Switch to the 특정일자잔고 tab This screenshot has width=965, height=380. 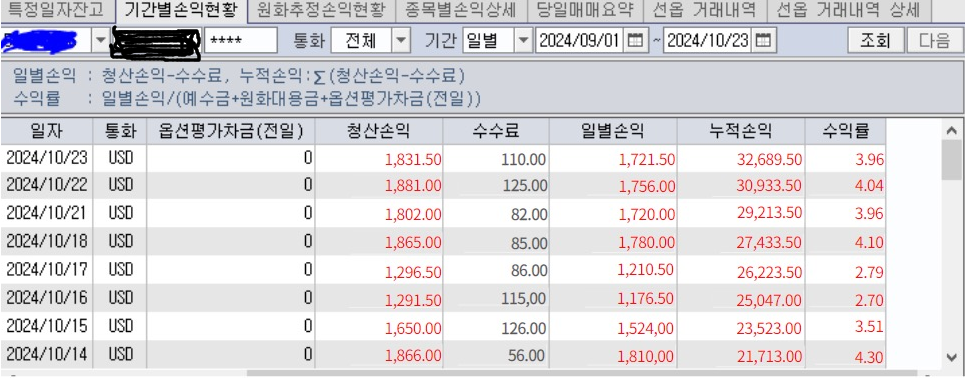click(x=57, y=10)
